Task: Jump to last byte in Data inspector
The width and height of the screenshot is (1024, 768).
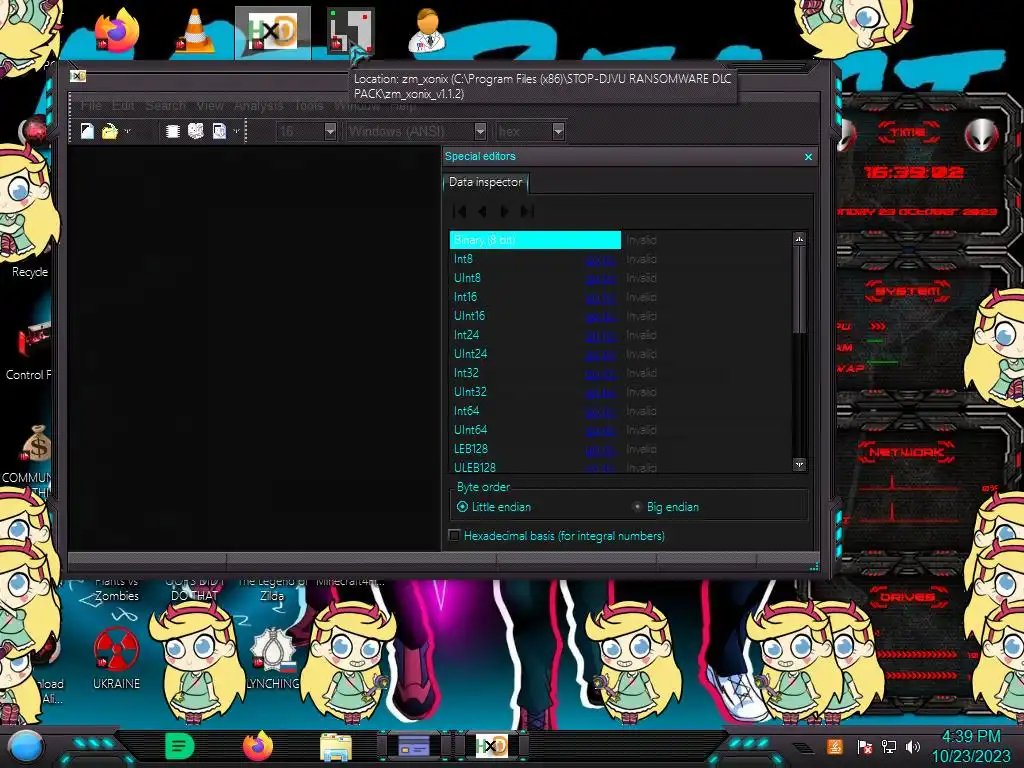Action: click(527, 211)
